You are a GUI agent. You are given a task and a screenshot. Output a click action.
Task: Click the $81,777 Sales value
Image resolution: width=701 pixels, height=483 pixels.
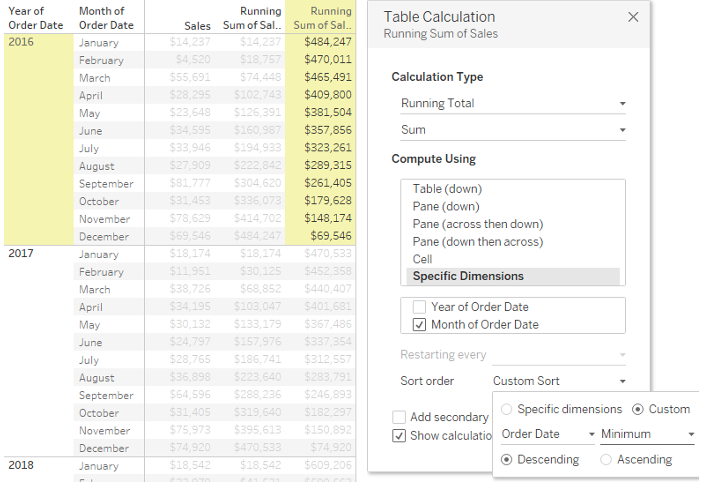[x=190, y=183]
